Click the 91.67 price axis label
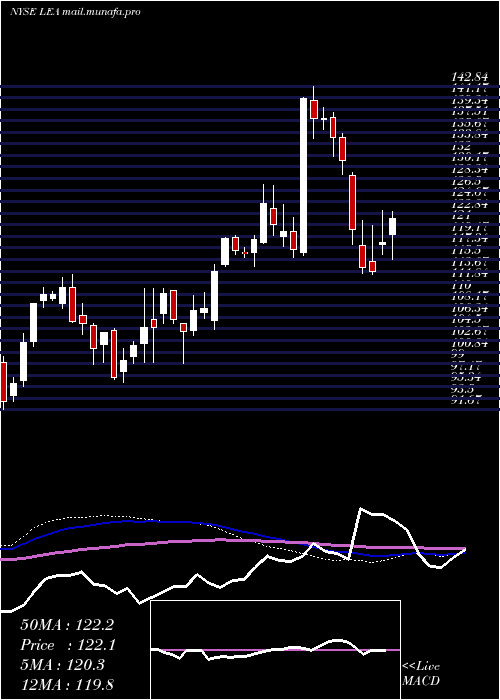Viewport: 500px width, 700px height. click(x=467, y=402)
